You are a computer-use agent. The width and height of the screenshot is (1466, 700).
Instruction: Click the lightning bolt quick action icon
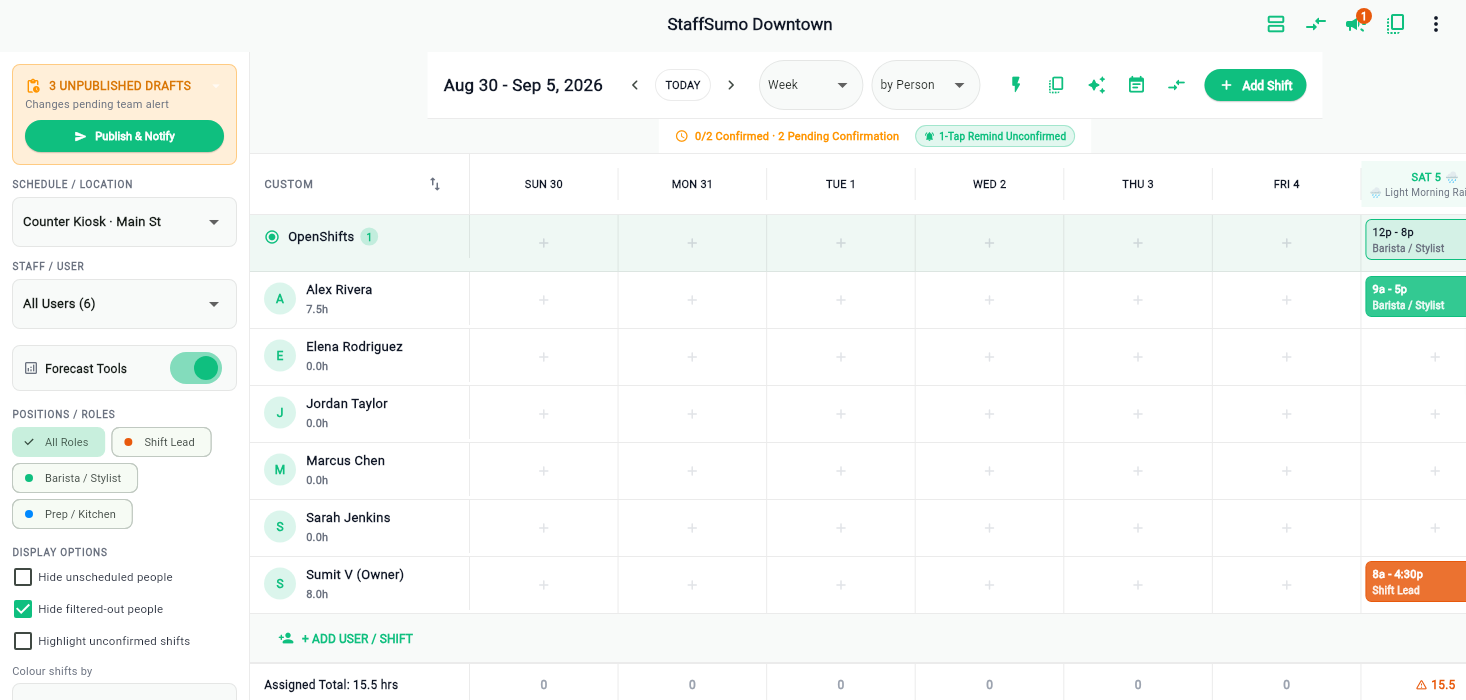click(1016, 85)
